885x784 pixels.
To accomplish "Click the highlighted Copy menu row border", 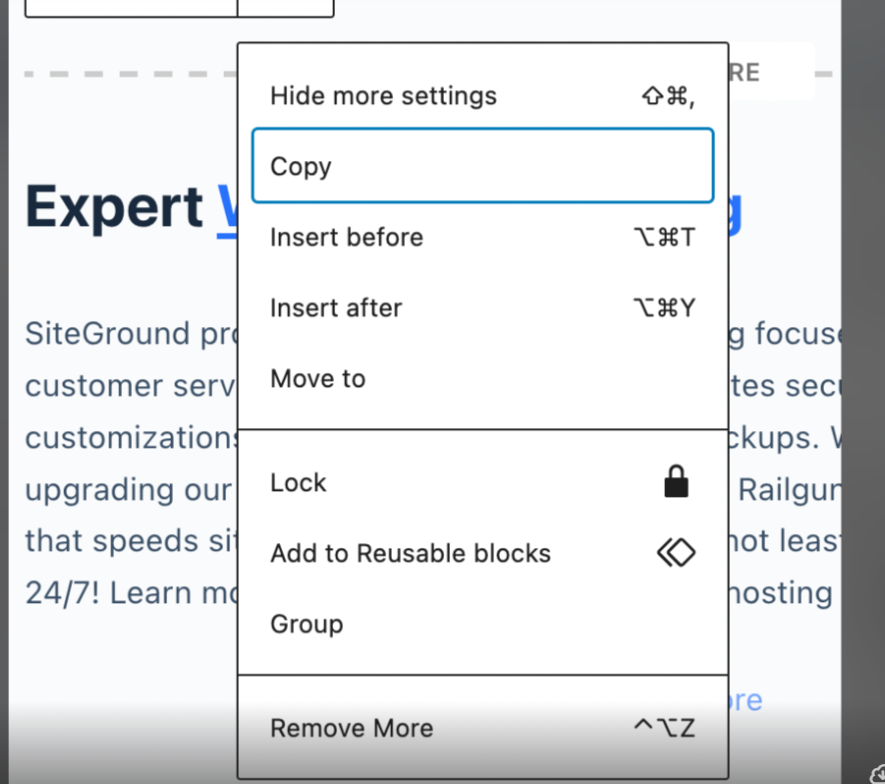I will coord(483,131).
